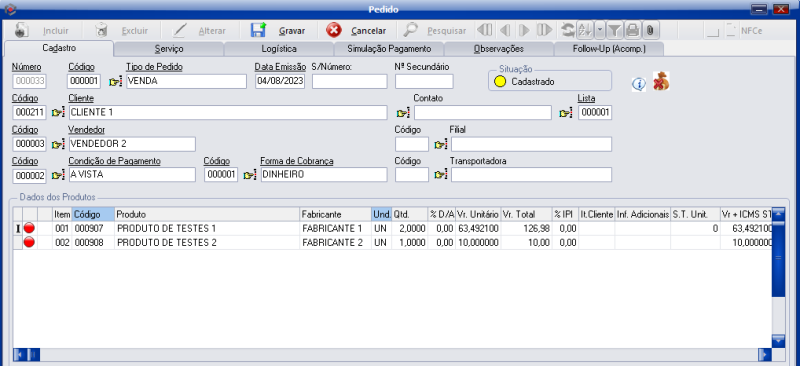Click the A-Z sort icon

point(585,31)
